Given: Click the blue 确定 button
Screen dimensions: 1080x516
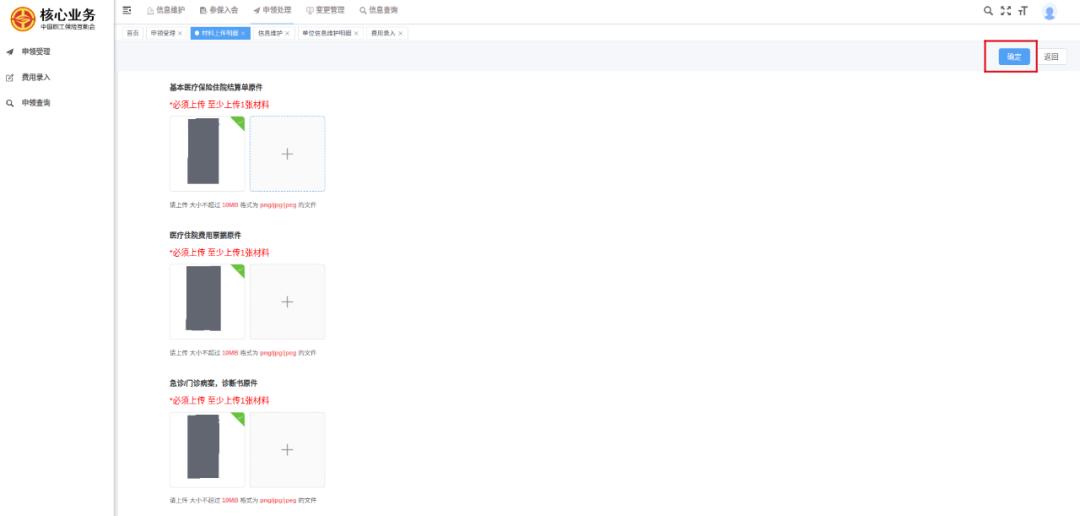Looking at the screenshot, I should click(1013, 57).
